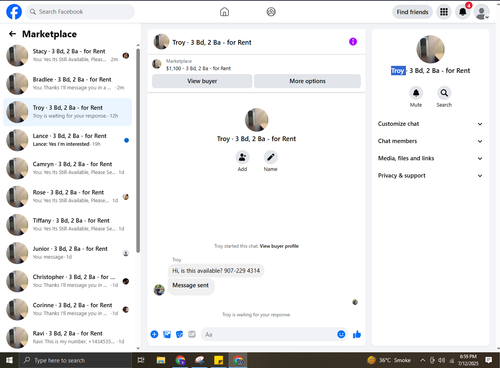Choose a sticker icon in composer
500x368 pixels.
point(179,334)
